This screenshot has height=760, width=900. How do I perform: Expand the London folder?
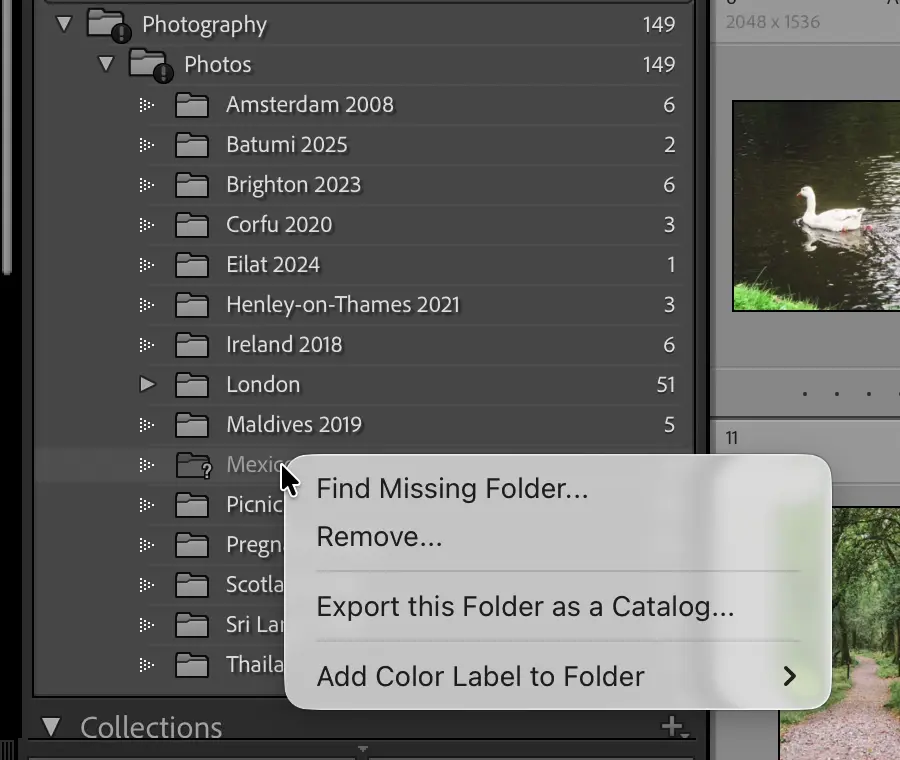pos(148,384)
